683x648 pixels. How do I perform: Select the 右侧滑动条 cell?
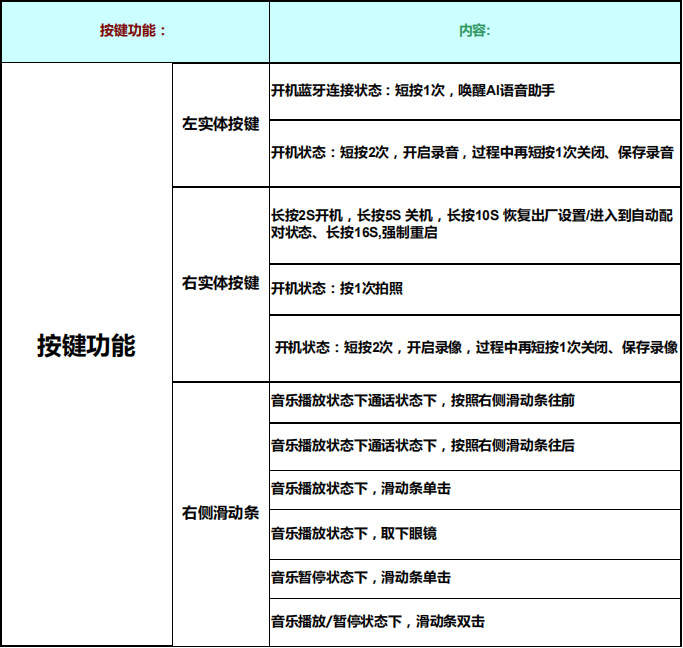point(221,514)
